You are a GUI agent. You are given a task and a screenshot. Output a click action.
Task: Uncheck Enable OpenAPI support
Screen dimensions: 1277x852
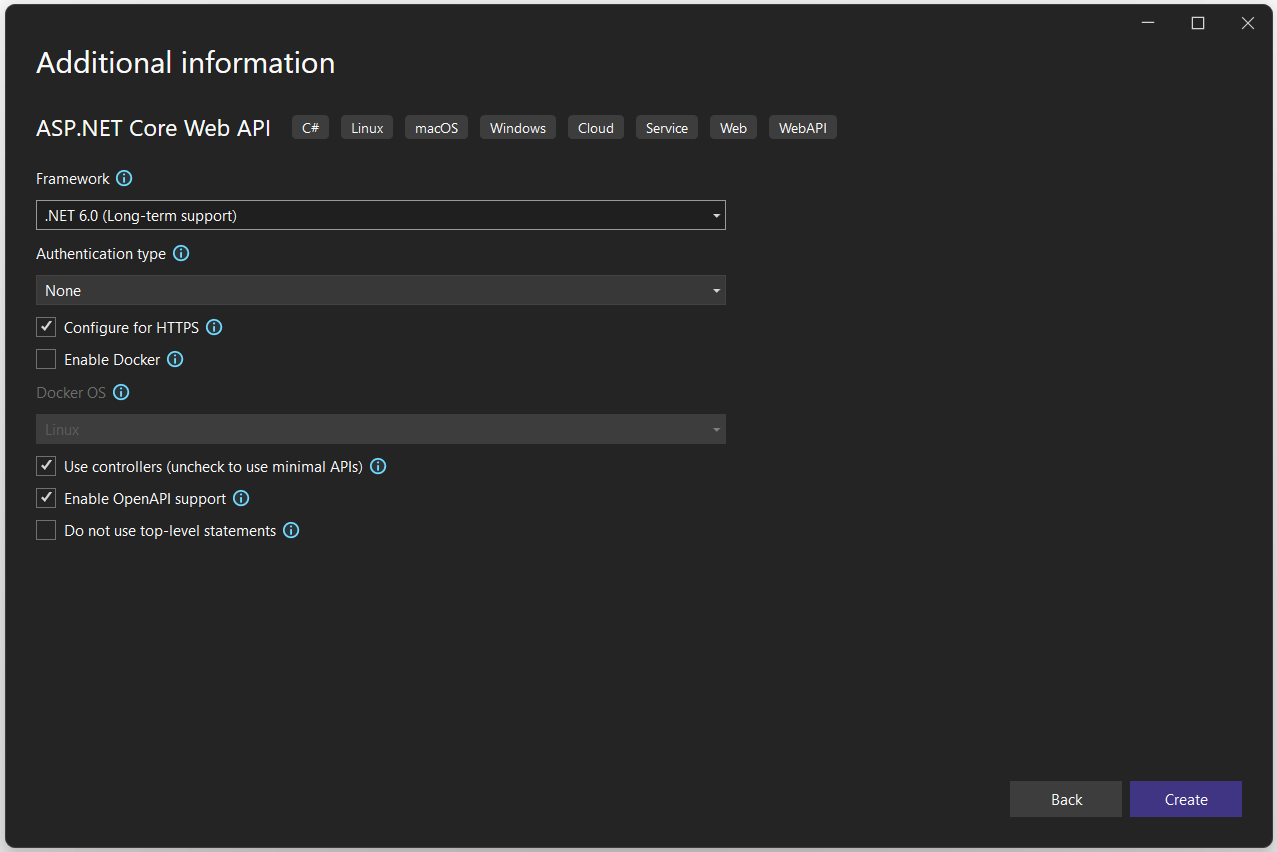45,497
